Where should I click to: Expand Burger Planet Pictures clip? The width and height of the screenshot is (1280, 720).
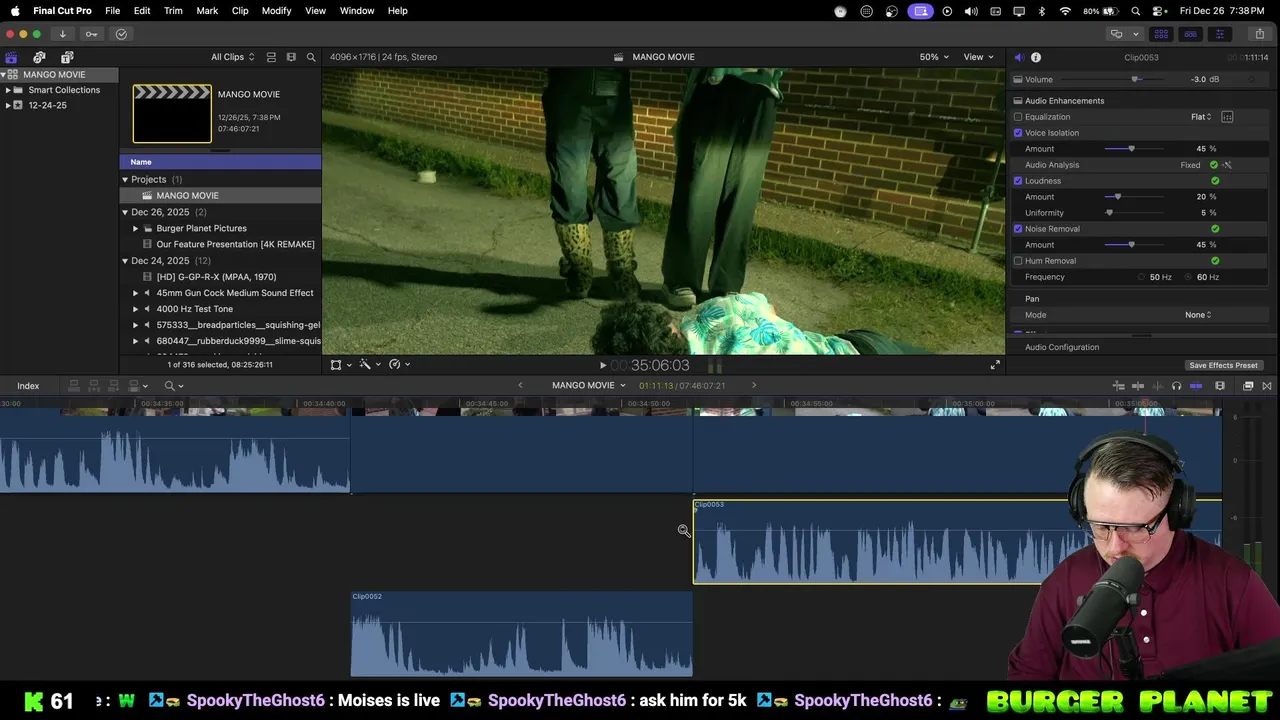click(136, 228)
